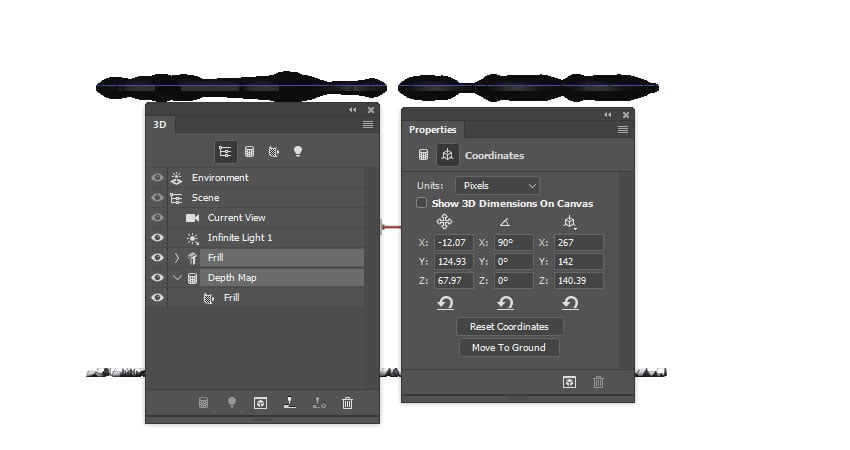Reset position with undo arrow icon
Image resolution: width=850 pixels, height=450 pixels.
click(x=445, y=303)
